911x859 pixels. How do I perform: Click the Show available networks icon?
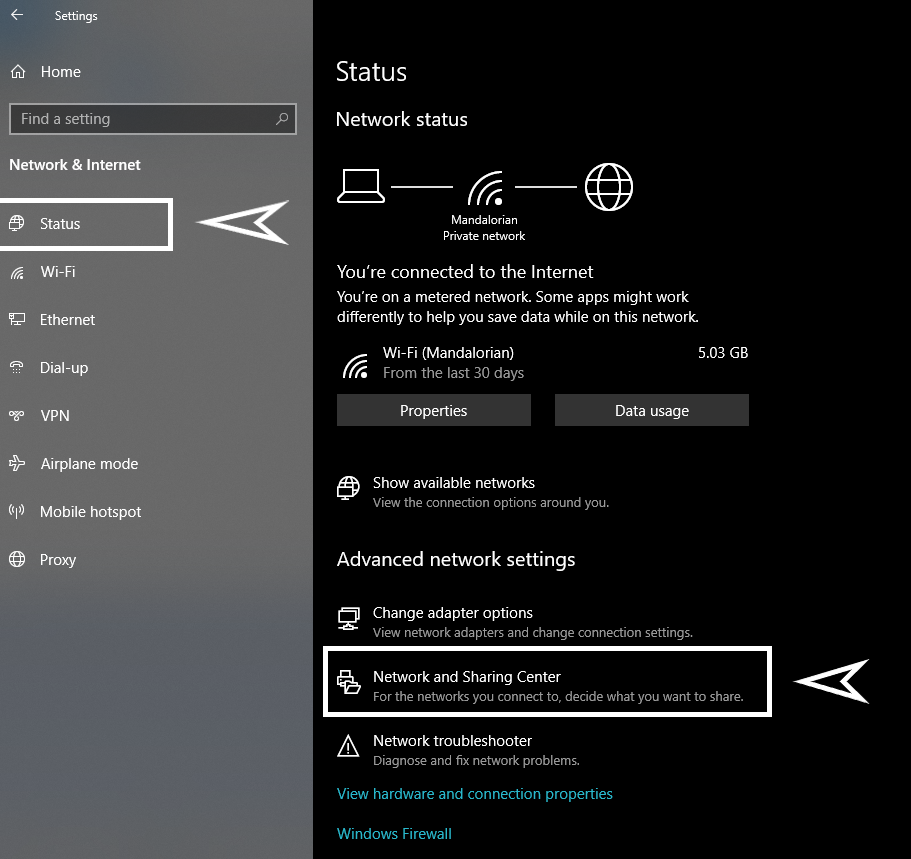[348, 488]
